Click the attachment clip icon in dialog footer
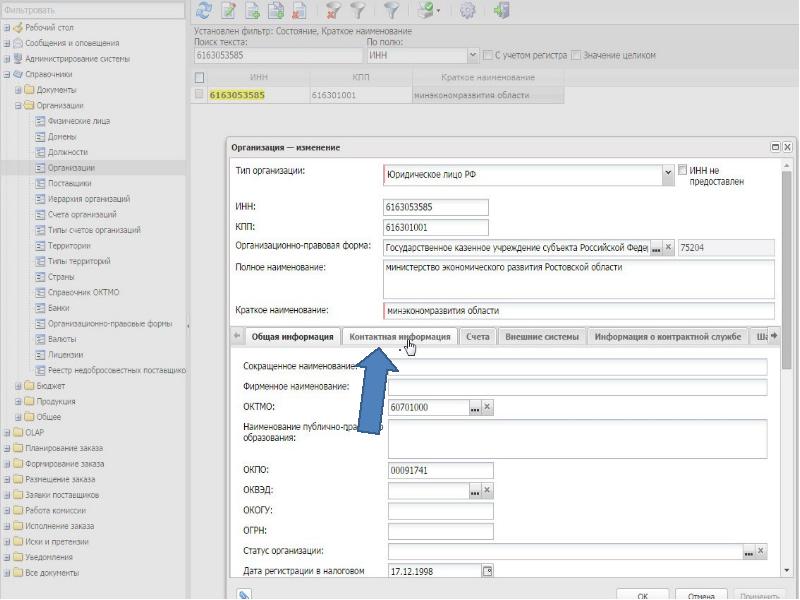800x600 pixels. pyautogui.click(x=244, y=594)
